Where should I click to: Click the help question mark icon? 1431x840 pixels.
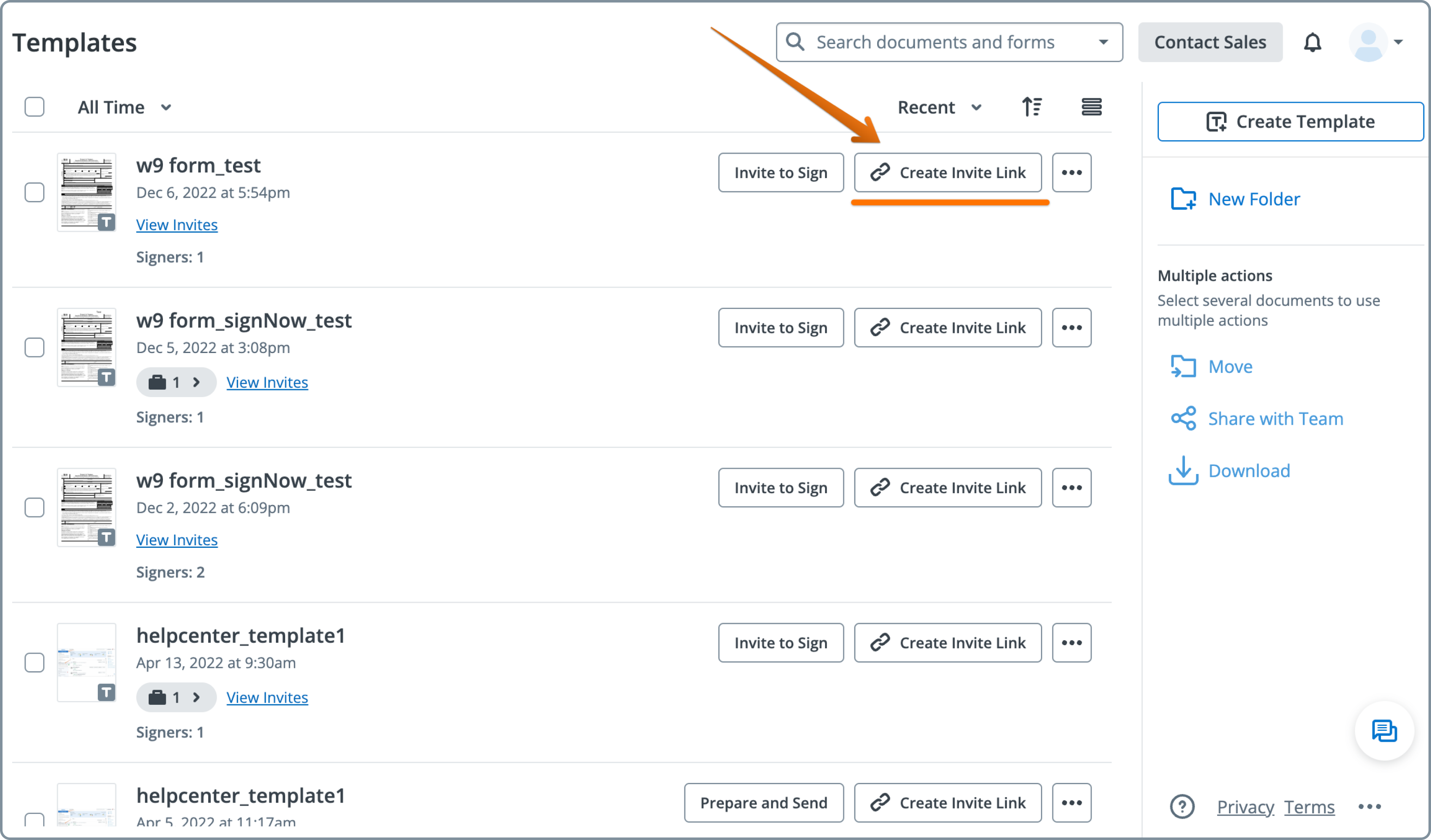1182,806
